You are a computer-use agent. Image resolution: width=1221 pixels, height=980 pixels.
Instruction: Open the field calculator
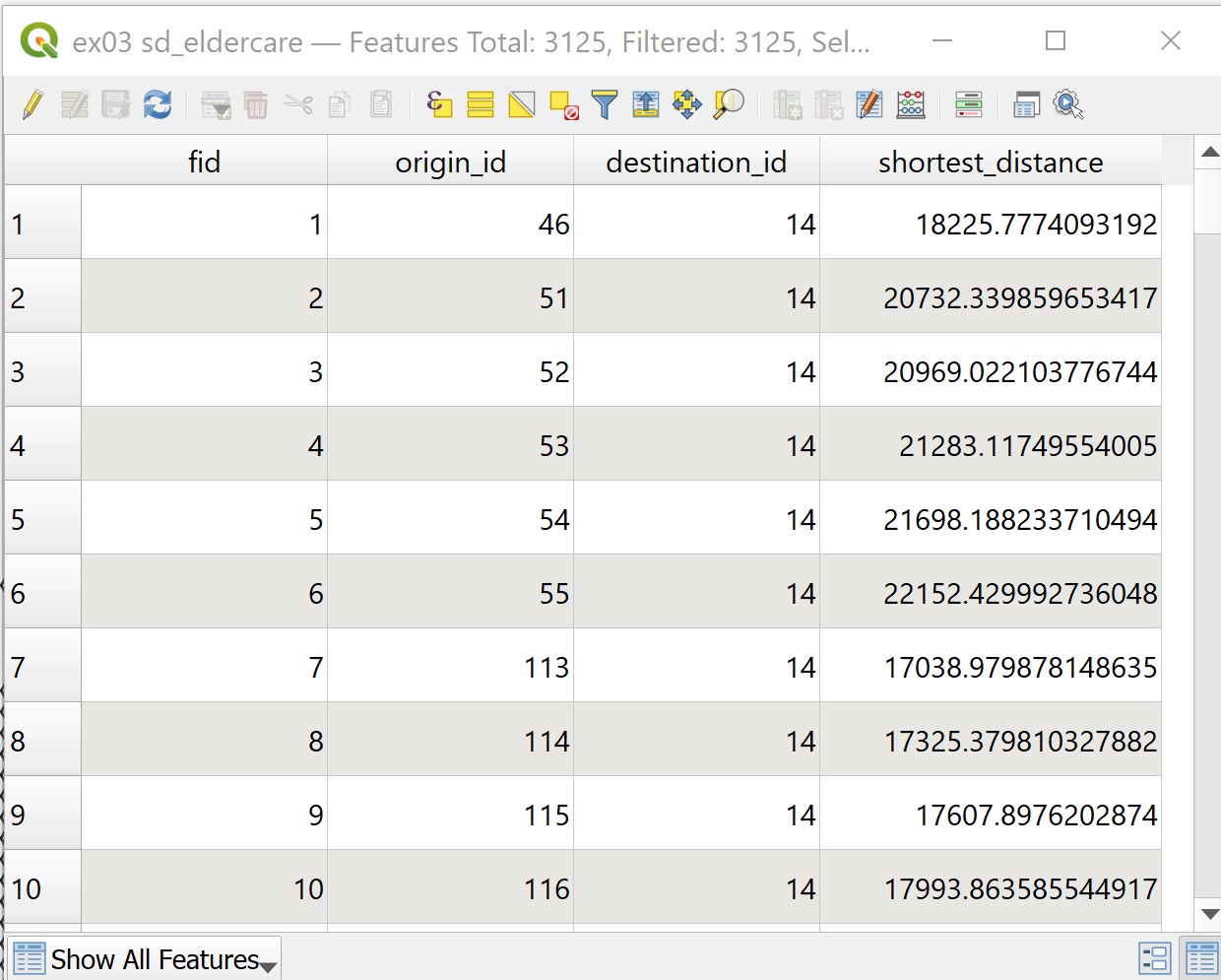pos(911,104)
